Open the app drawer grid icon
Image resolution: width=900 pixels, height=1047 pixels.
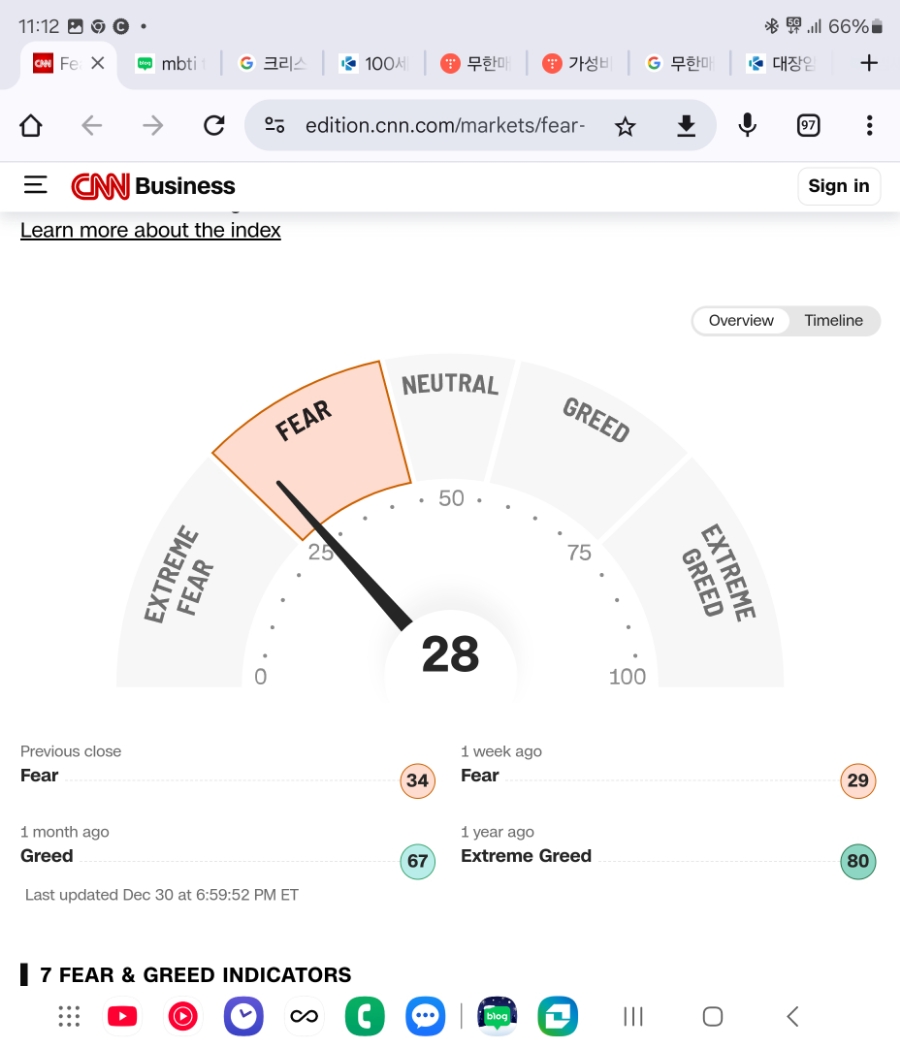pos(69,1016)
